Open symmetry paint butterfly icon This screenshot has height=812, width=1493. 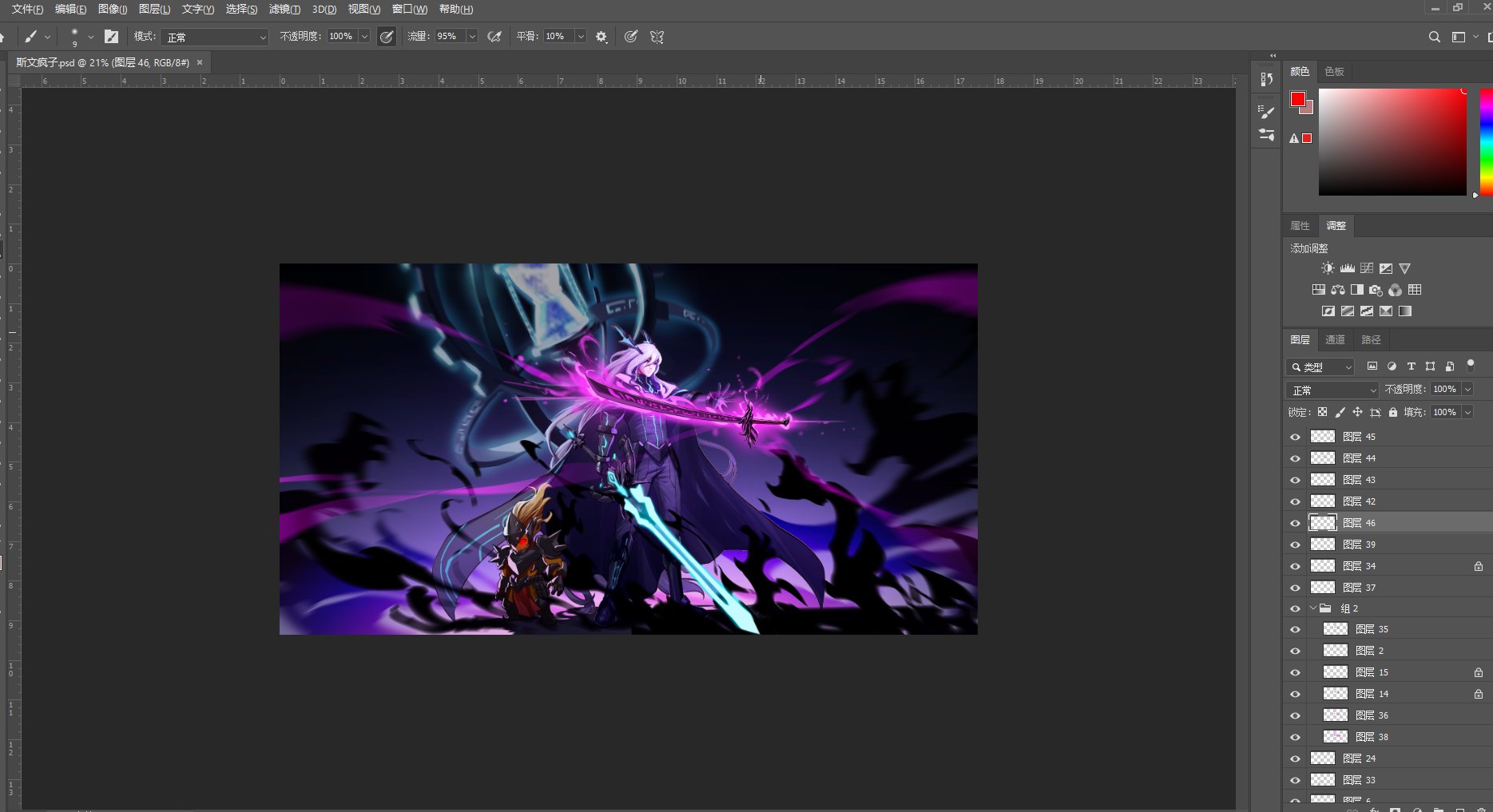click(657, 37)
